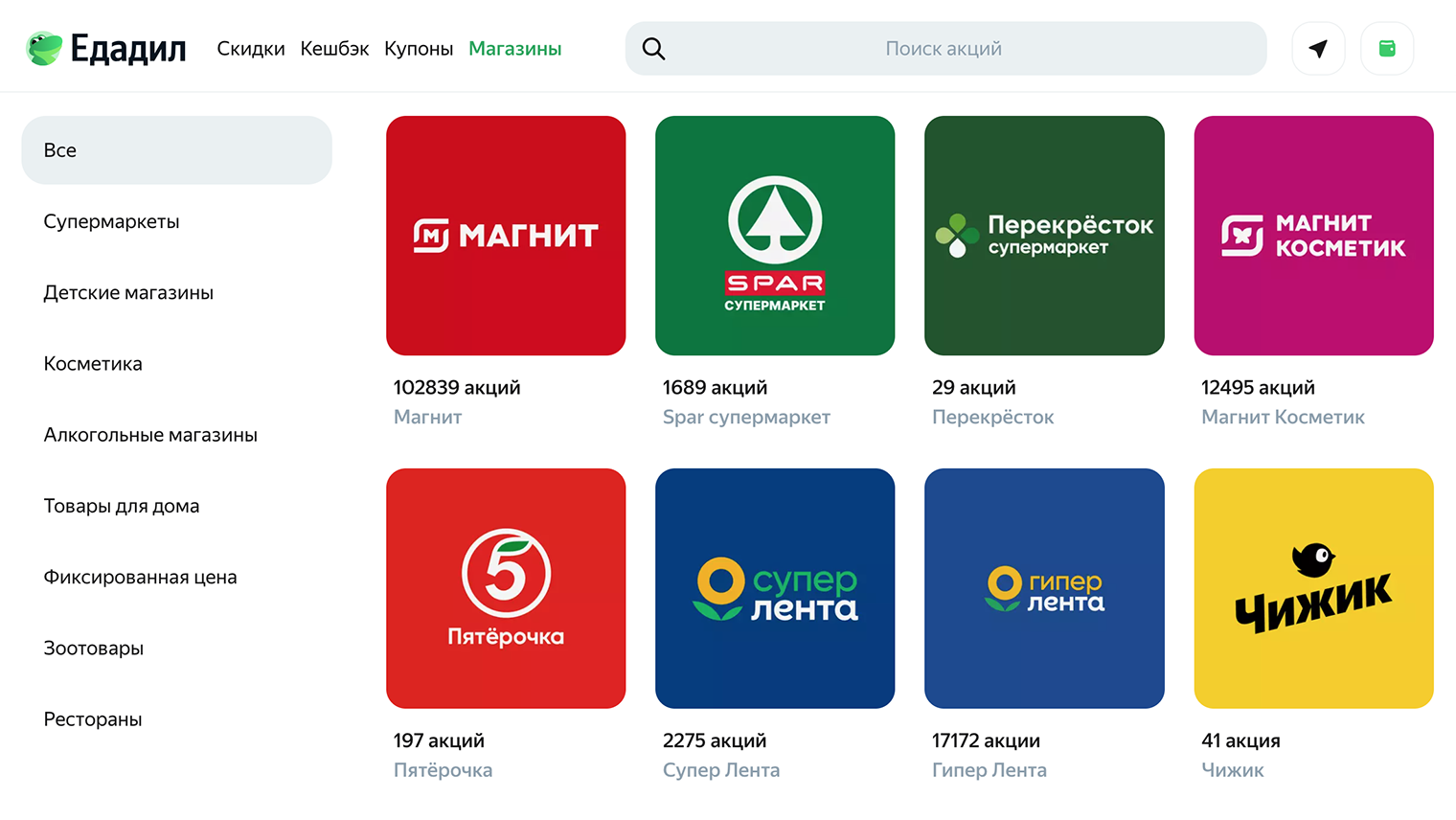
Task: Click the Чижик store name link
Action: 1233,770
